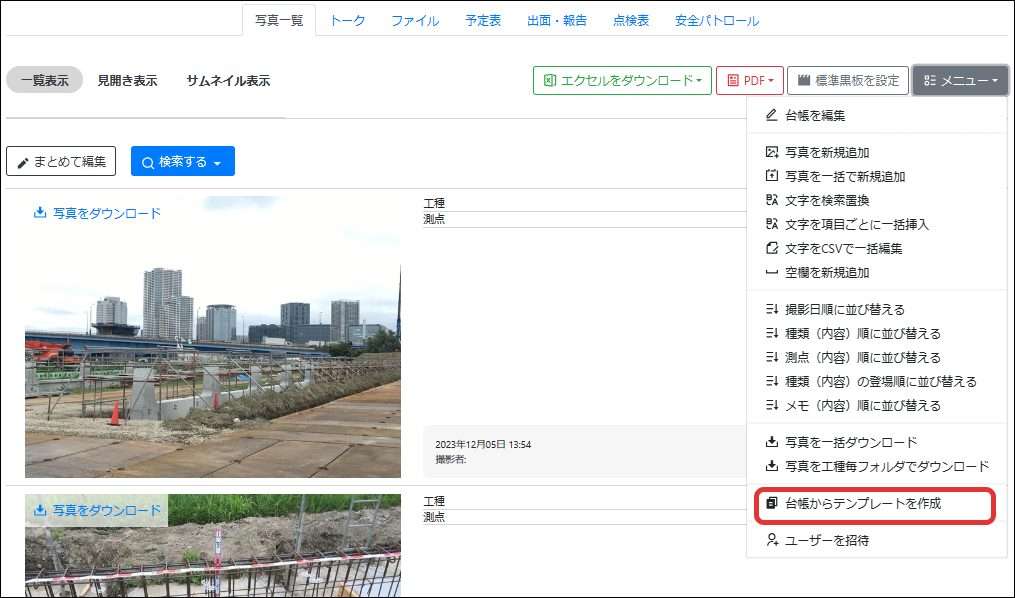Click the image icon for 写真を新規追加
This screenshot has width=1015, height=598.
tap(771, 152)
